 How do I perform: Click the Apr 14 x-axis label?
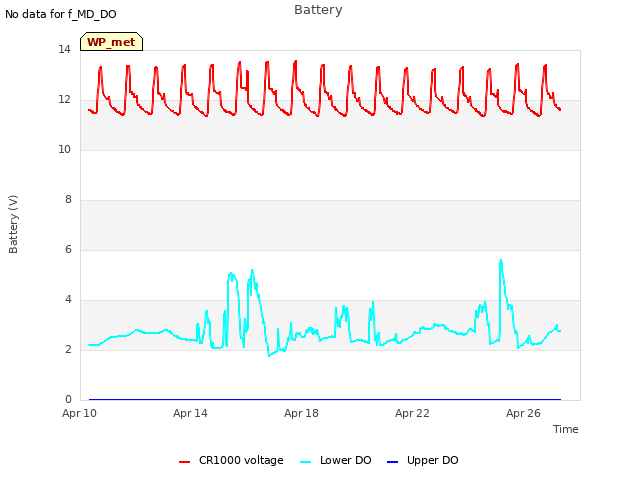click(190, 413)
